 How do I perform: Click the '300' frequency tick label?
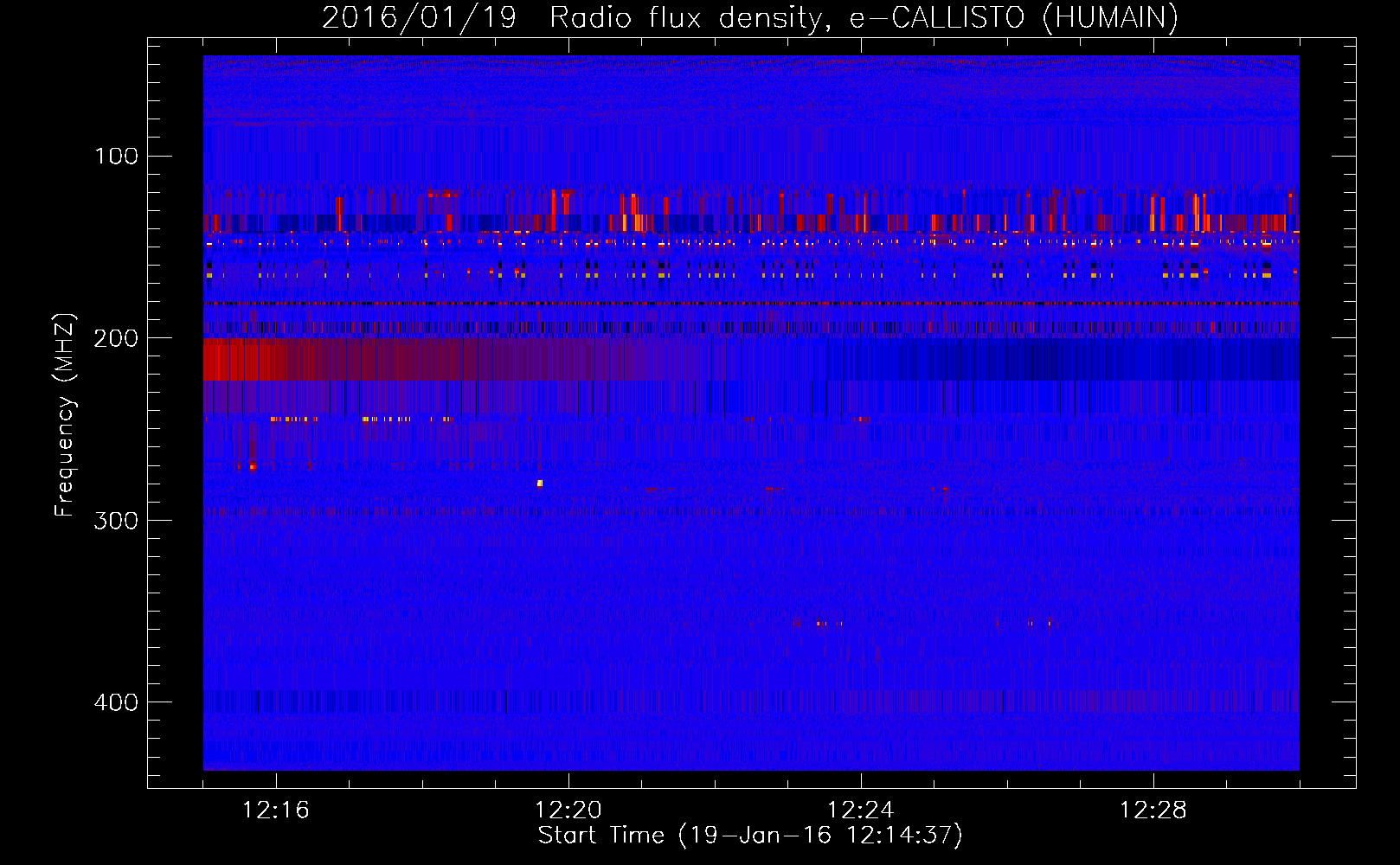coord(116,521)
